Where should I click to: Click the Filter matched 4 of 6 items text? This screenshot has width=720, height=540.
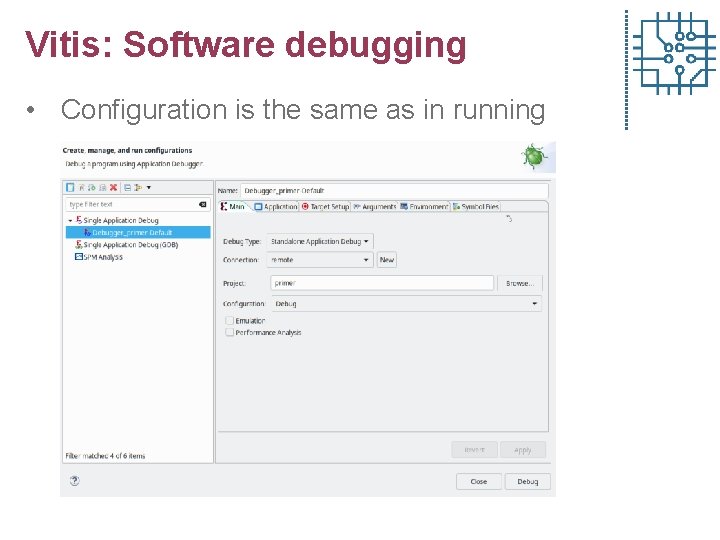click(x=105, y=456)
